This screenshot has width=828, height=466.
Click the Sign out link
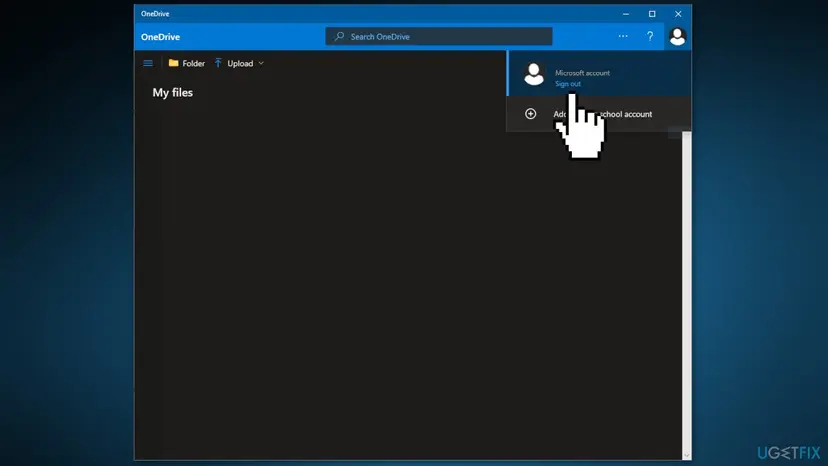(568, 84)
